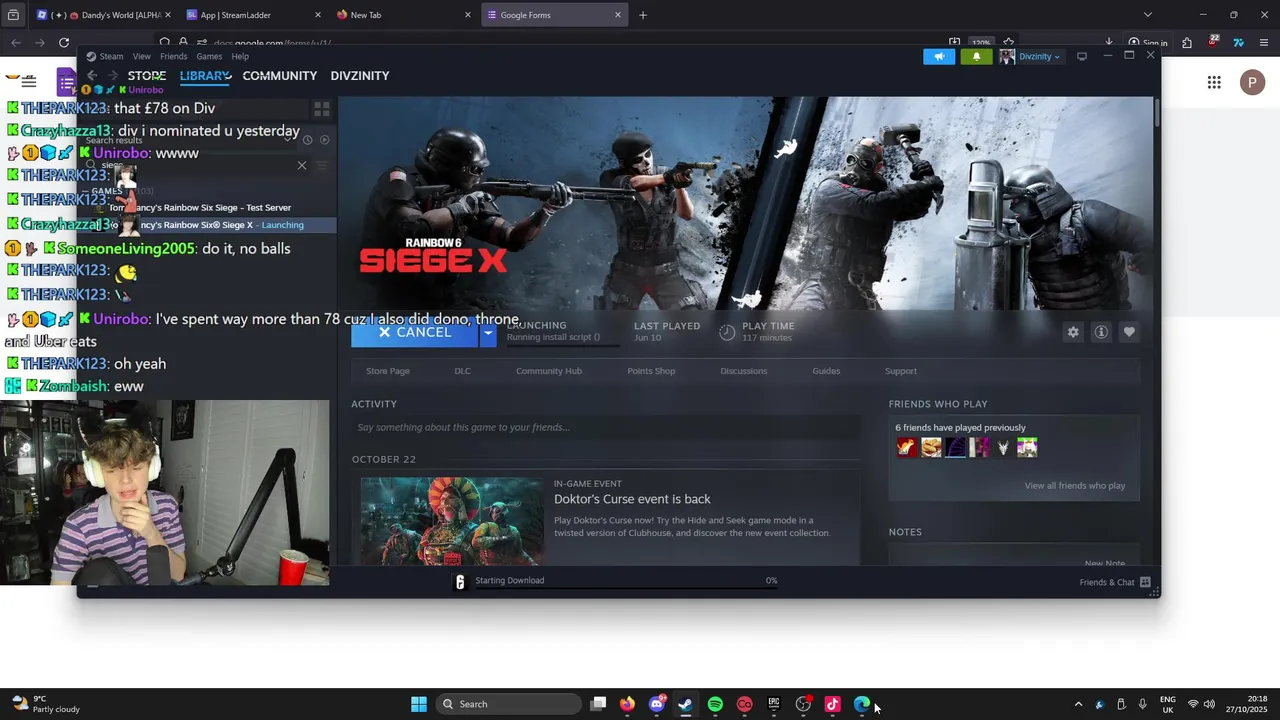Open the View menu in Steam
This screenshot has width=1280, height=720.
(142, 57)
